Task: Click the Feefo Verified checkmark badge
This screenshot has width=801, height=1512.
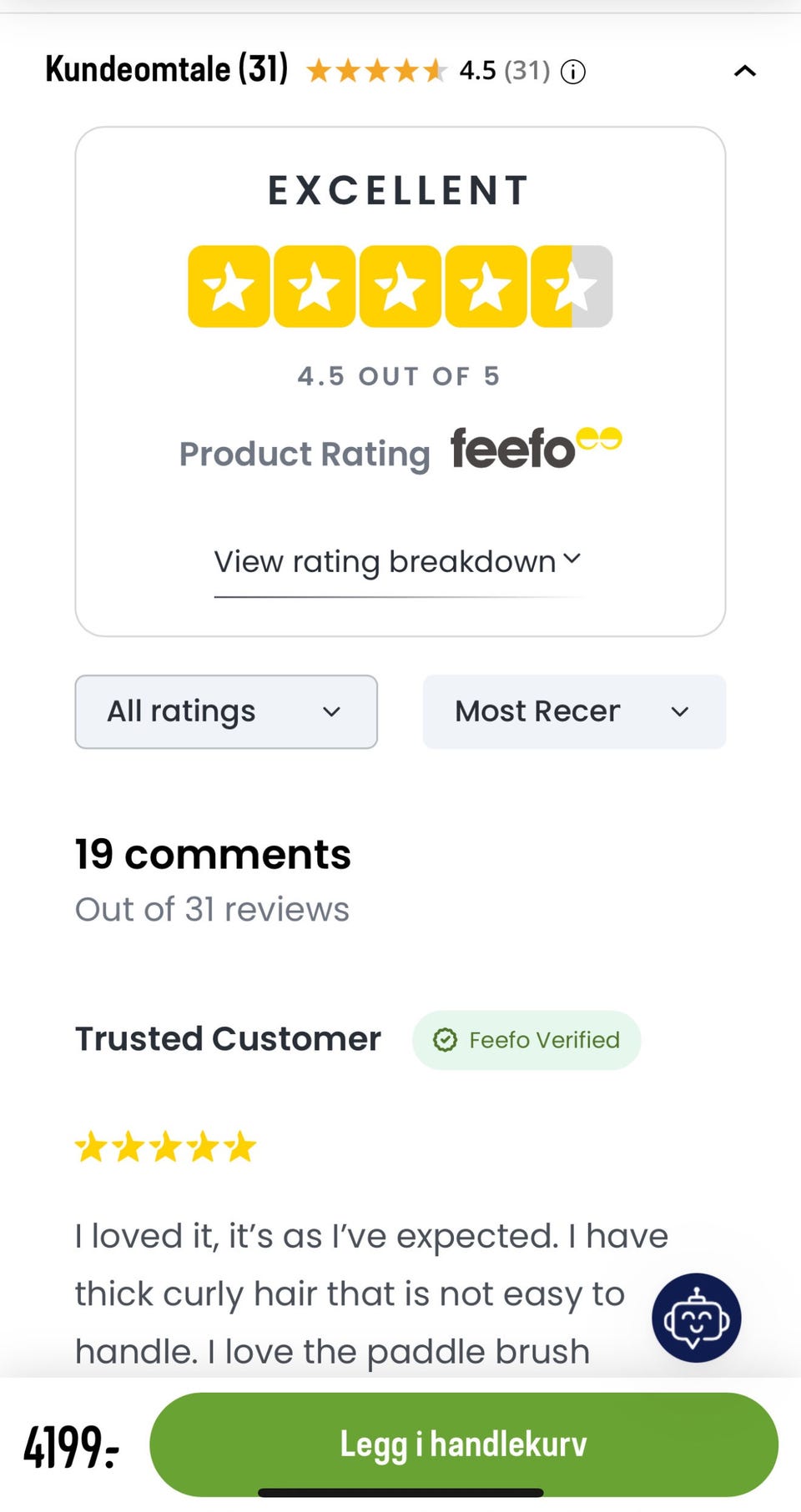Action: (x=526, y=1040)
